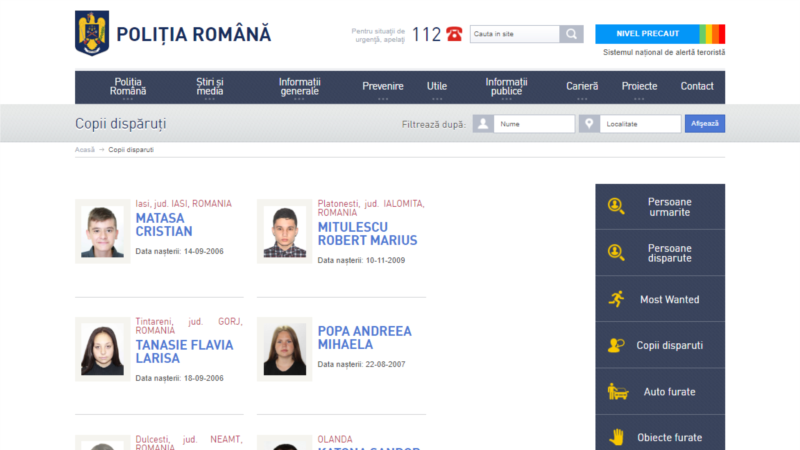Open the Informații publice menu
The width and height of the screenshot is (800, 450).
[x=506, y=87]
